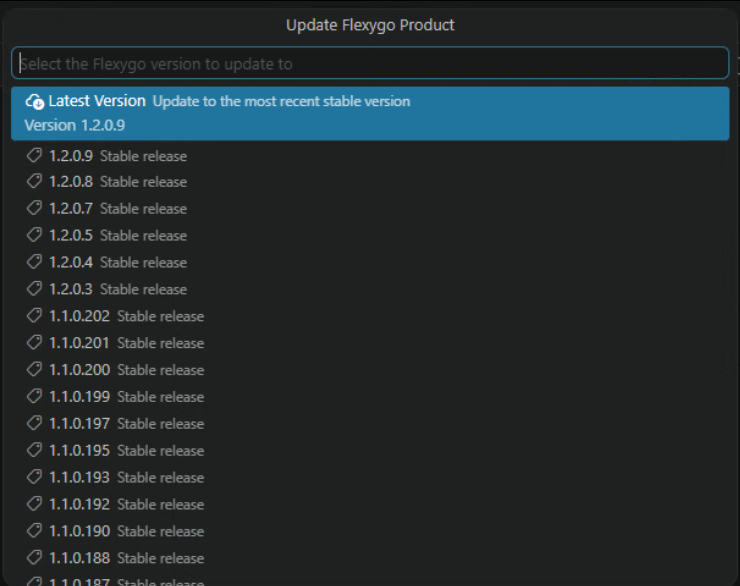Select version 1.1.0.193 text label
The height and width of the screenshot is (586, 740).
click(79, 477)
